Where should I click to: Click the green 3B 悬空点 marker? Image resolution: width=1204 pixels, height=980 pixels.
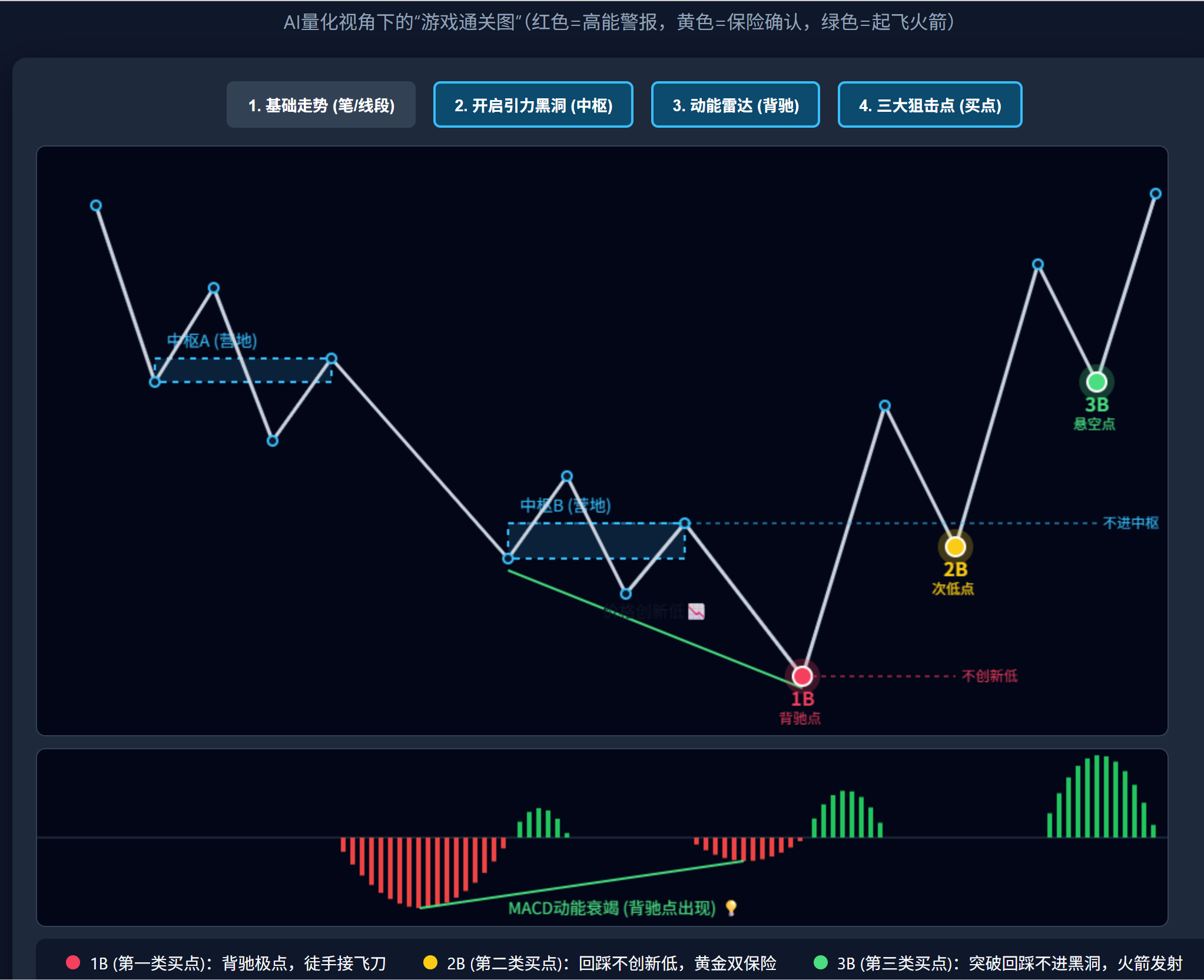point(1096,382)
